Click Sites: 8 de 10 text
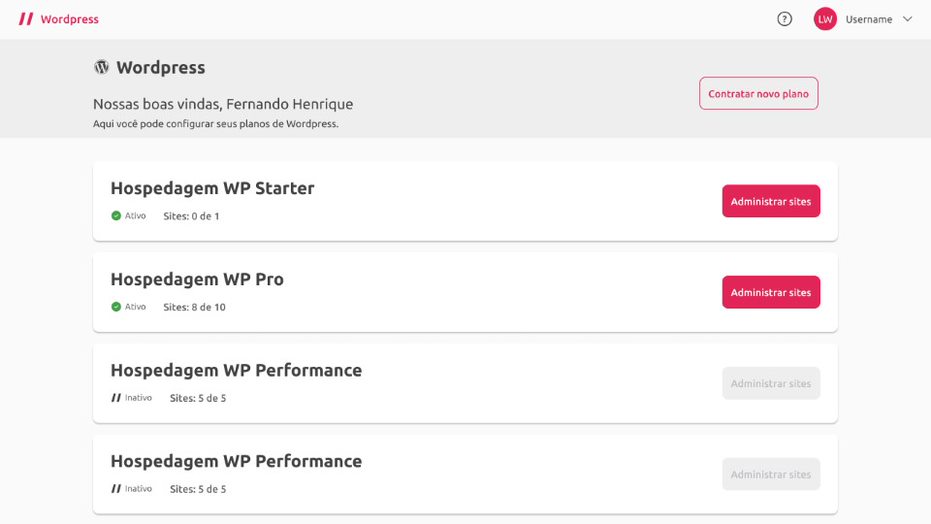Viewport: 931px width, 524px height. 194,307
